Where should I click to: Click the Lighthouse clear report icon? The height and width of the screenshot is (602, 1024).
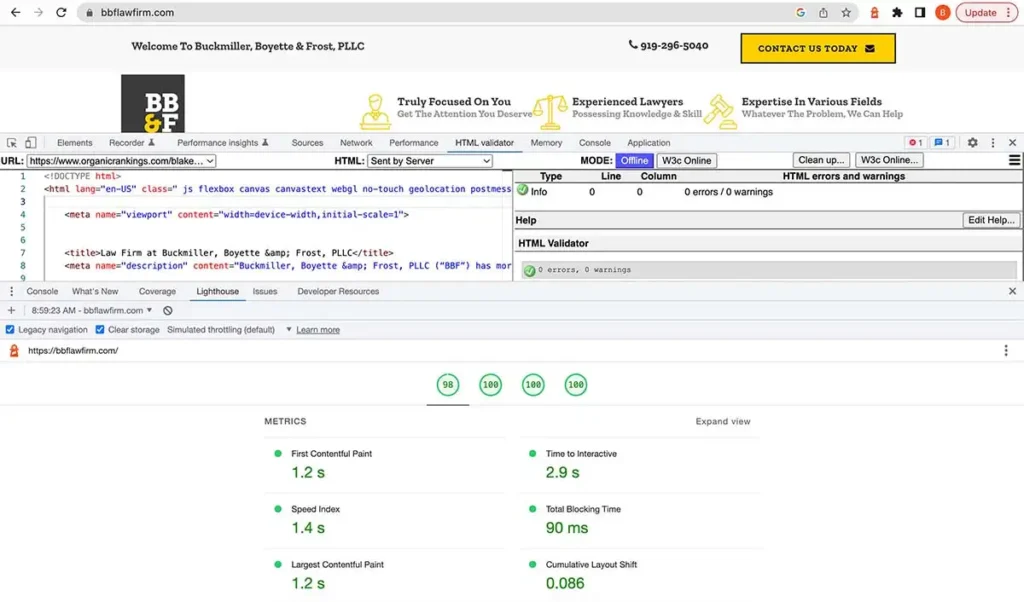[x=168, y=311]
